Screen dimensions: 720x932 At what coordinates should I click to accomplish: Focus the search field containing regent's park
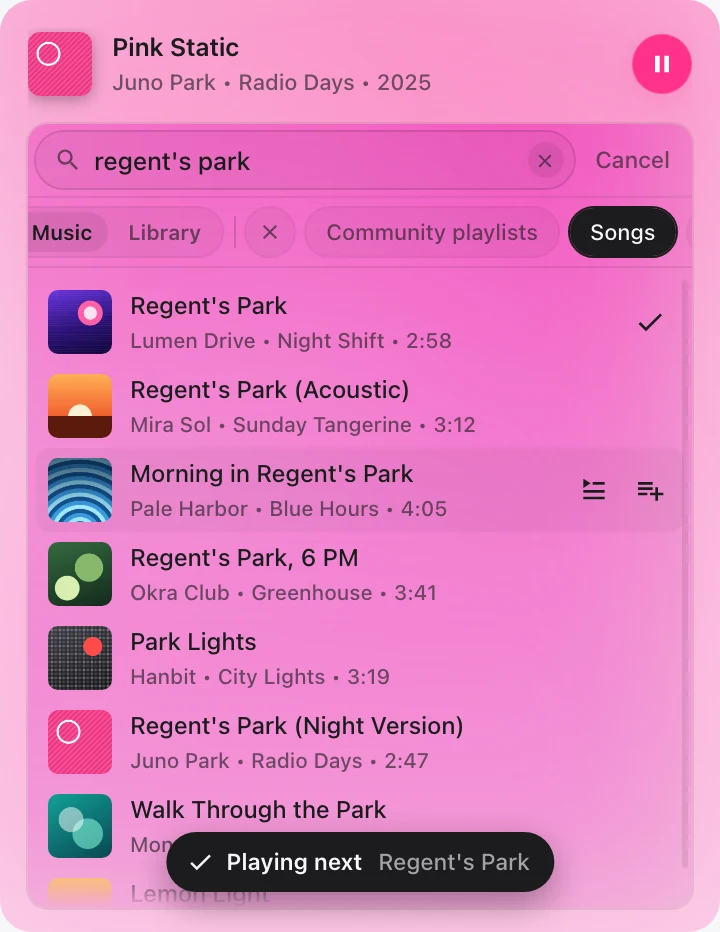[x=305, y=160]
